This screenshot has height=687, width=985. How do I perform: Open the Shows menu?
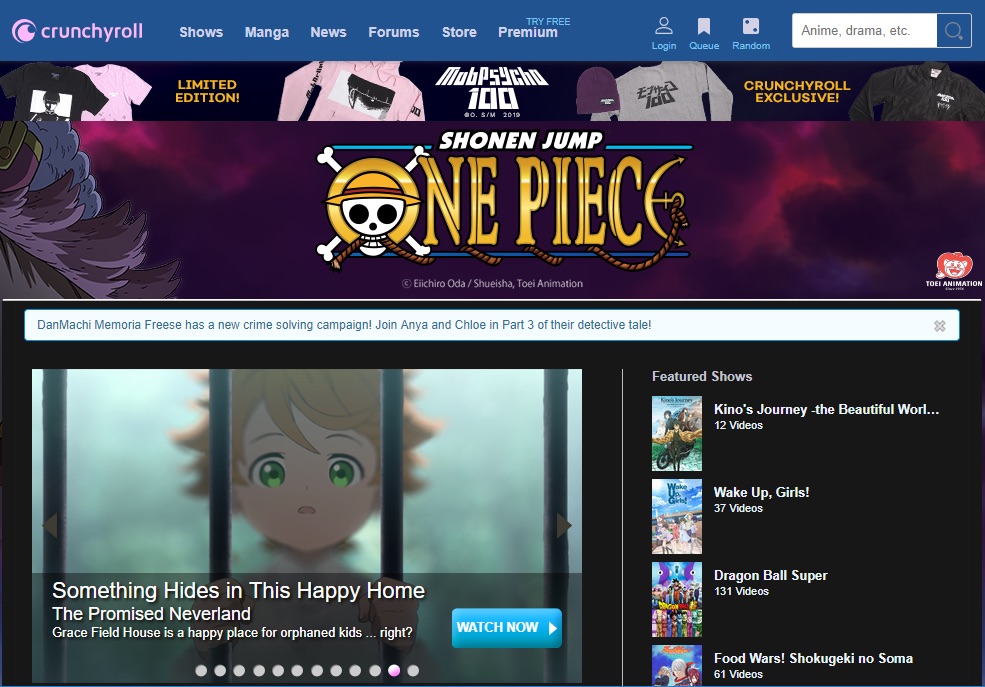tap(201, 32)
